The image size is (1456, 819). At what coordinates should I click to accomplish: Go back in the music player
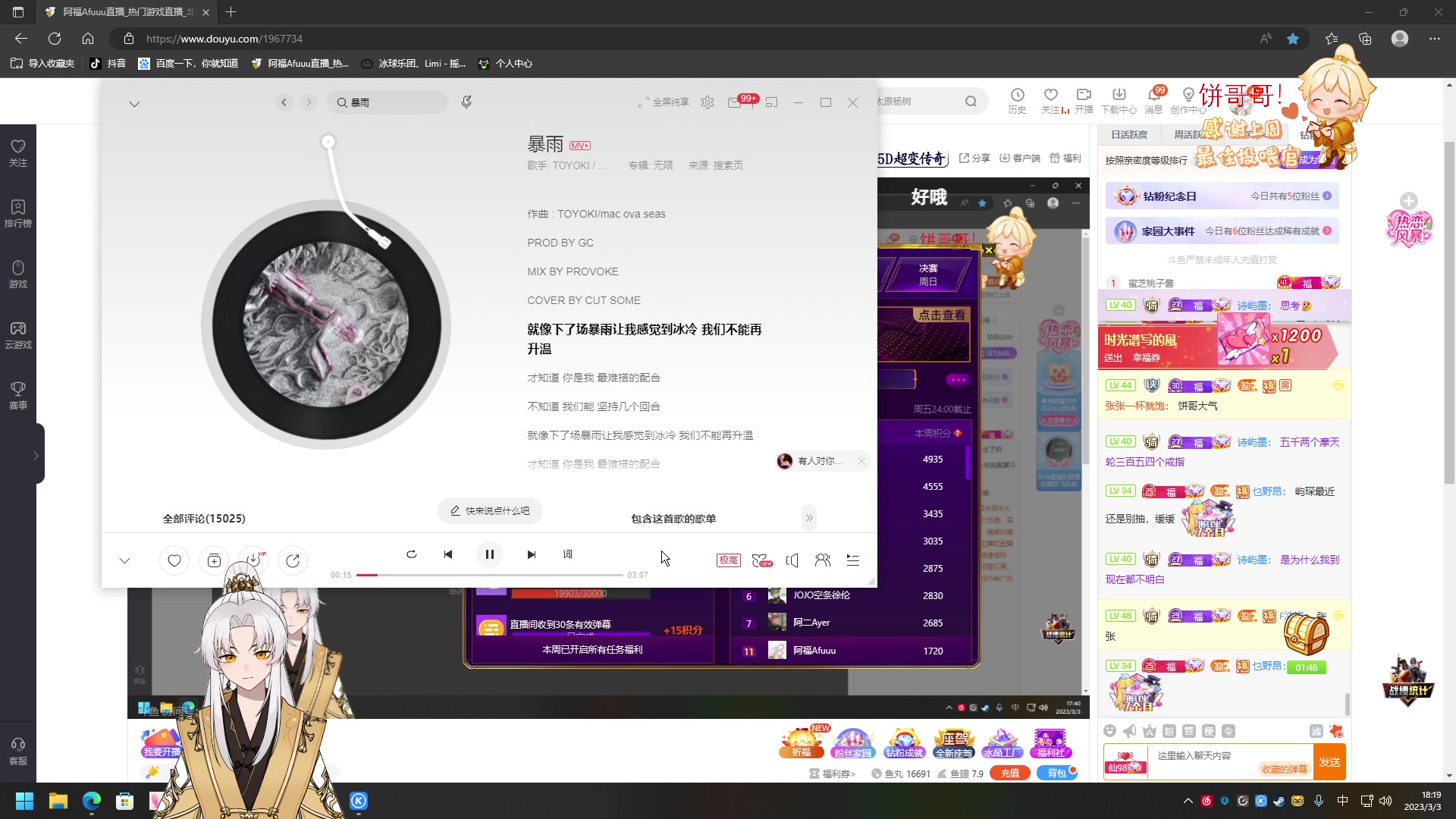(284, 102)
